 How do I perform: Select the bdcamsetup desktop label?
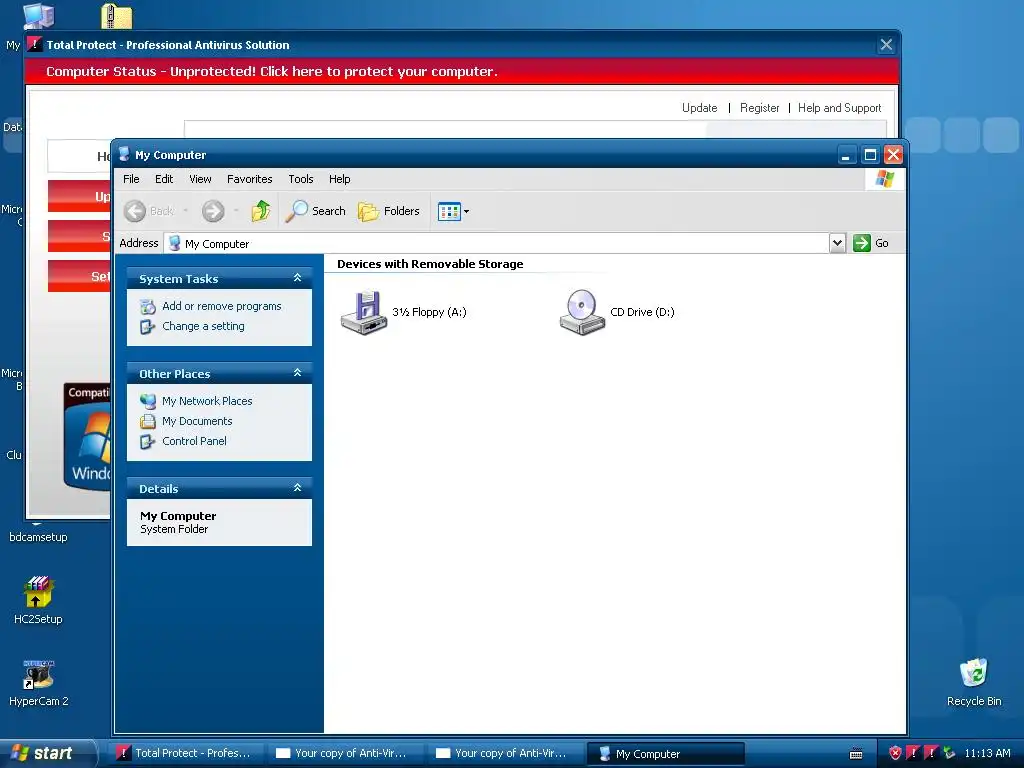coord(38,537)
